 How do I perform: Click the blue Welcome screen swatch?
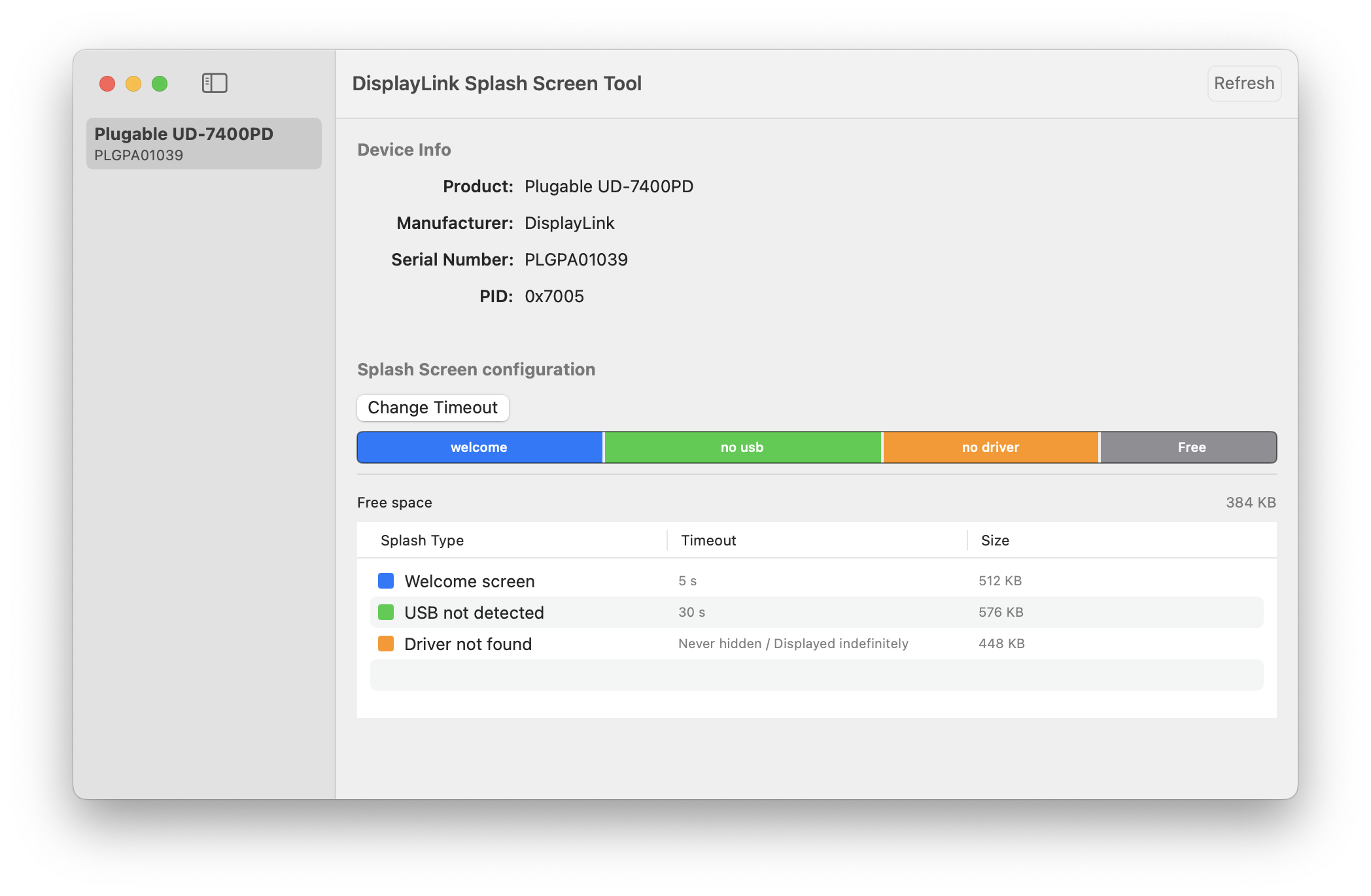coord(386,581)
